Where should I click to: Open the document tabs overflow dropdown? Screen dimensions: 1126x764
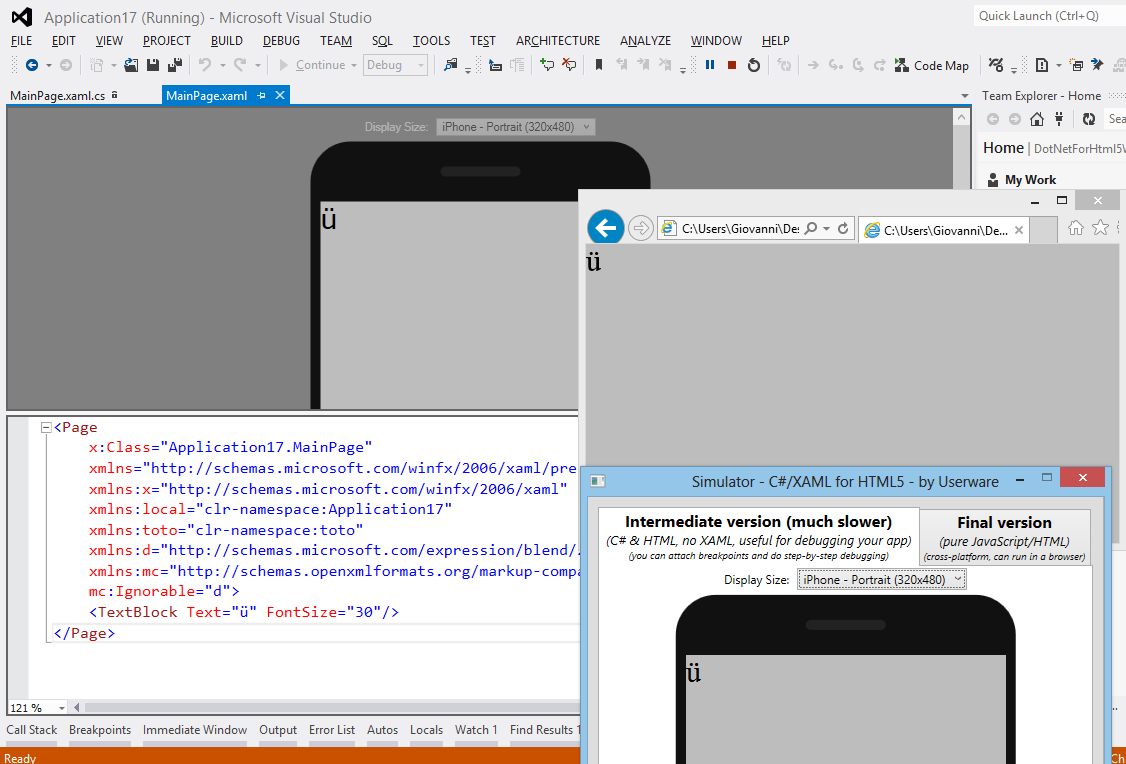tap(964, 96)
